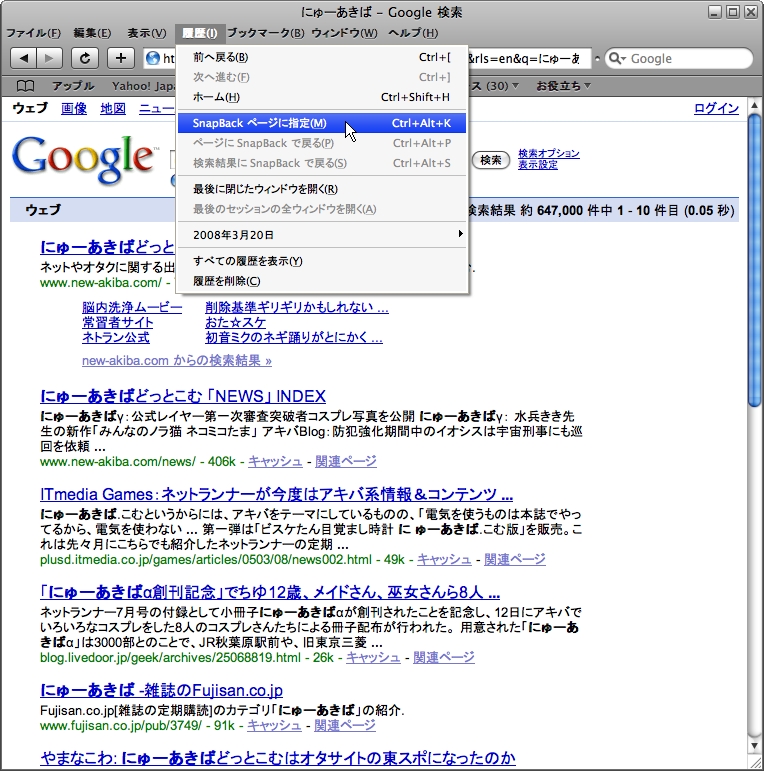
Task: Open にゅーあきば -雑誌のFujisan.co.jp result
Action: coord(161,690)
